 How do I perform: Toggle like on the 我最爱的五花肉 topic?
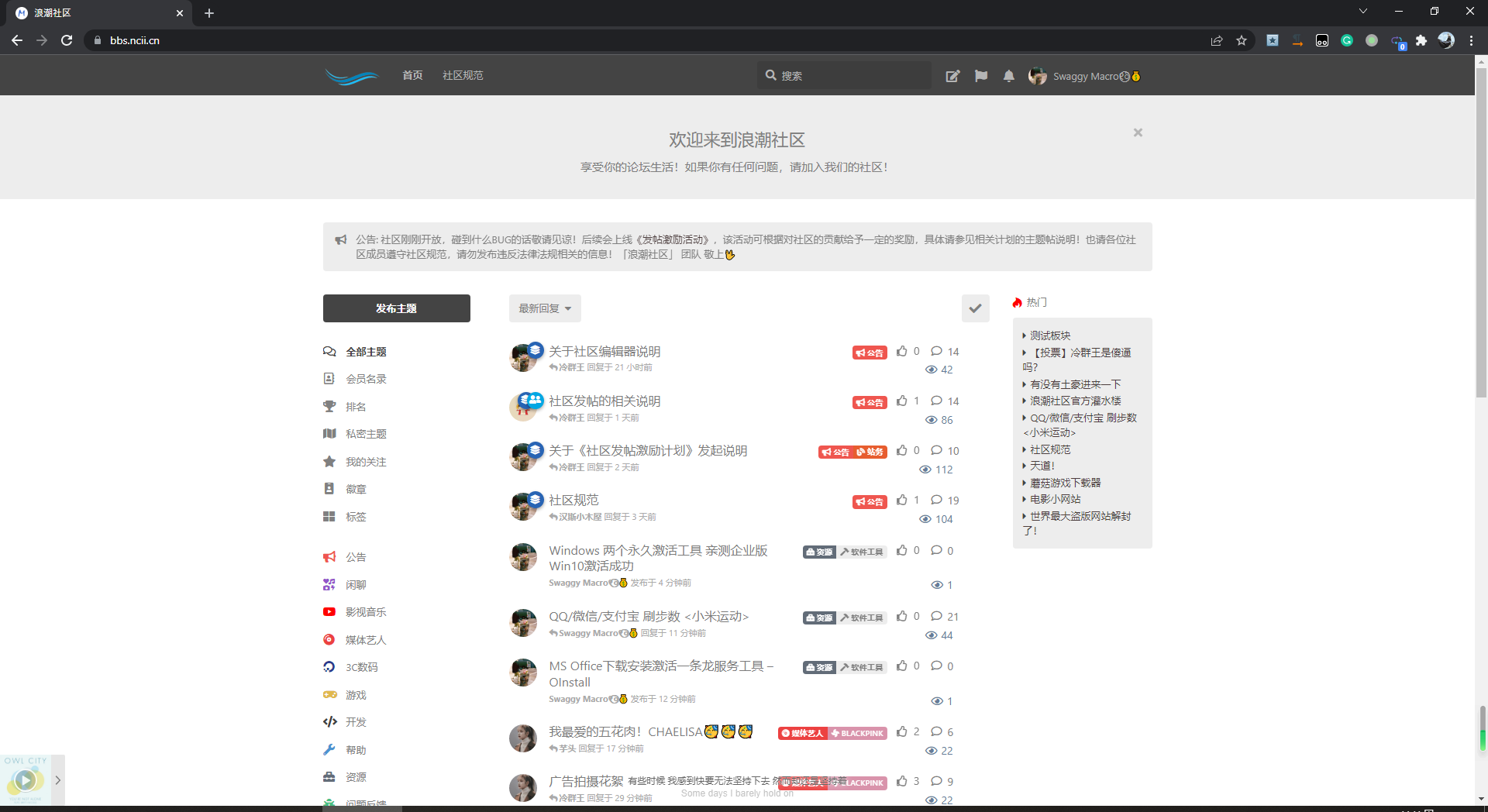click(901, 731)
